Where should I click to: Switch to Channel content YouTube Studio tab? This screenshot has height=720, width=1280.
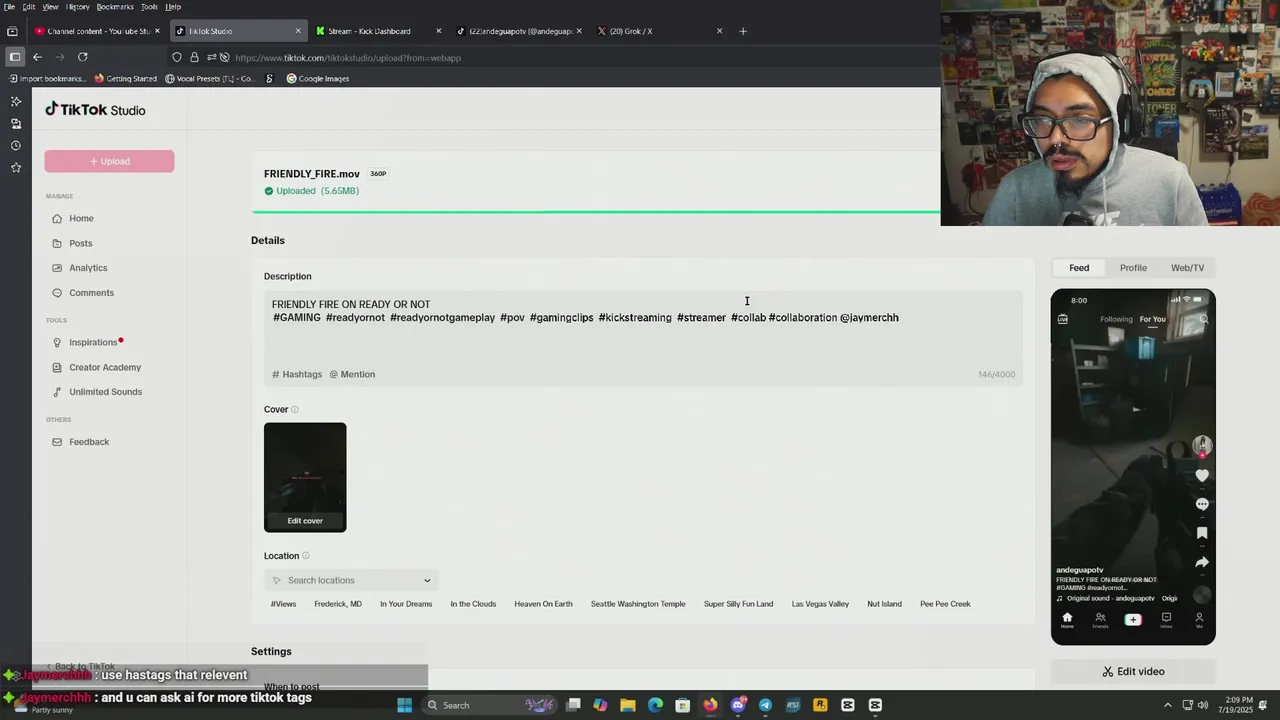[x=96, y=31]
